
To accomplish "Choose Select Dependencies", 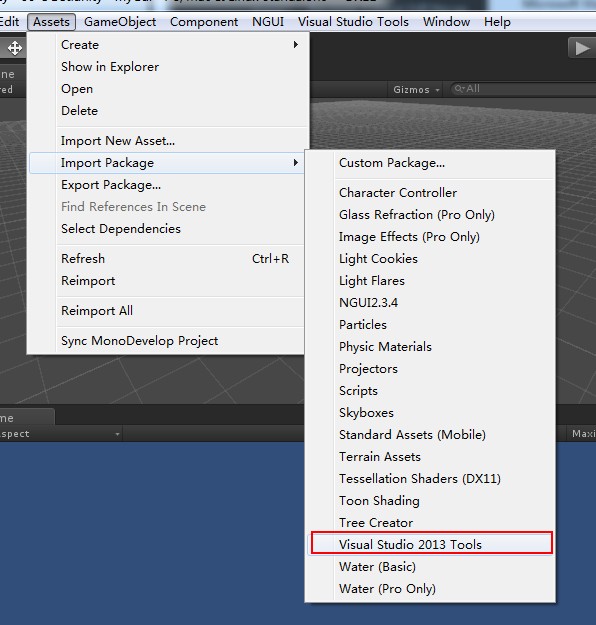I will tap(167, 229).
